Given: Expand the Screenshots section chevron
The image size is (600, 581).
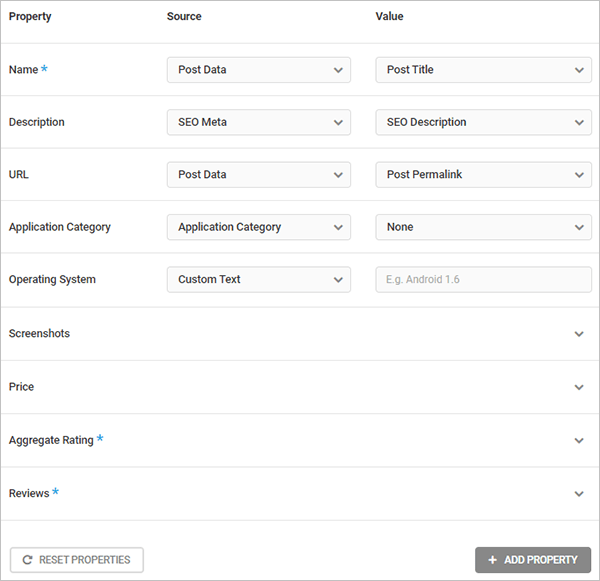Looking at the screenshot, I should coord(579,334).
